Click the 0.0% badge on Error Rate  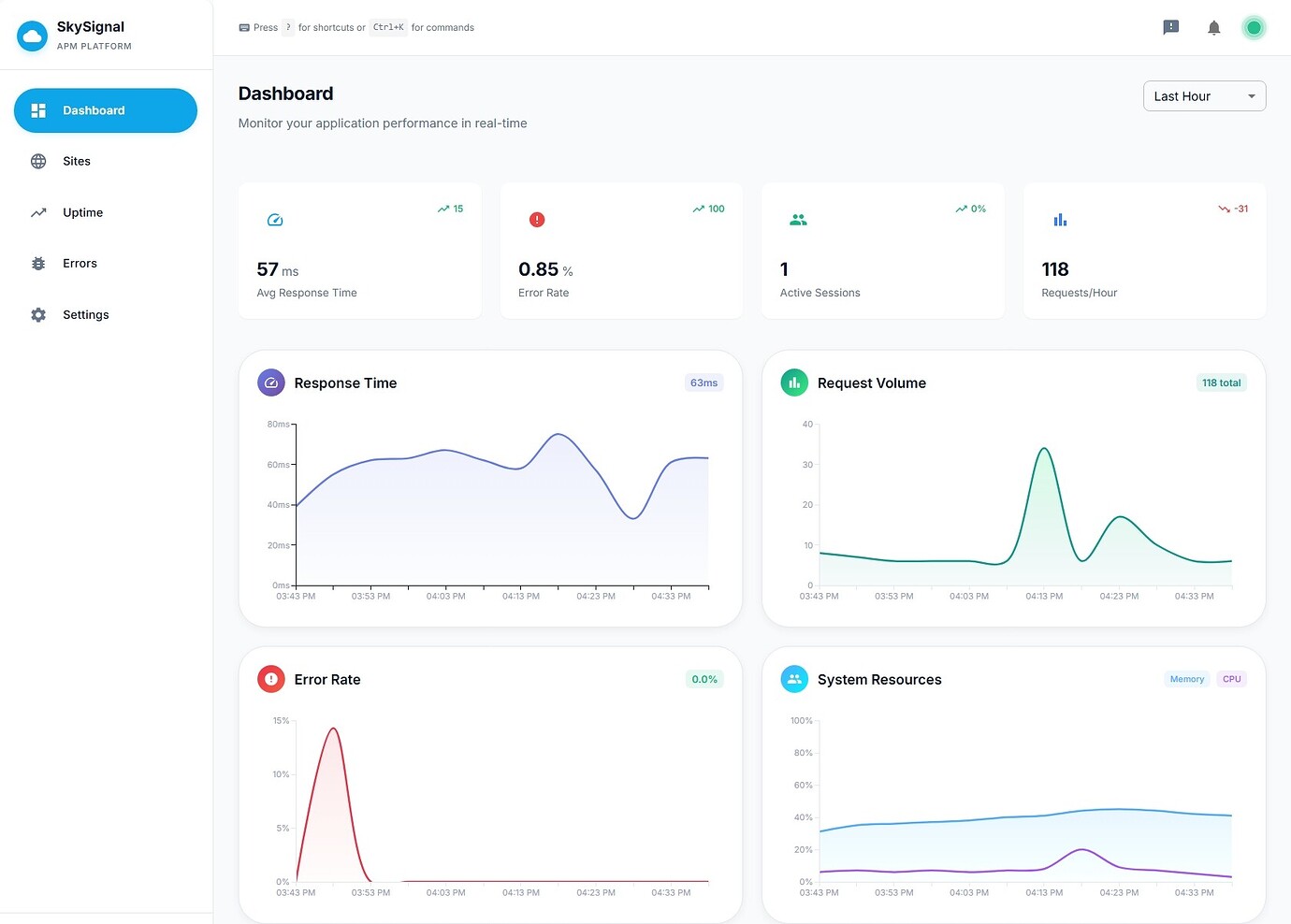[704, 679]
